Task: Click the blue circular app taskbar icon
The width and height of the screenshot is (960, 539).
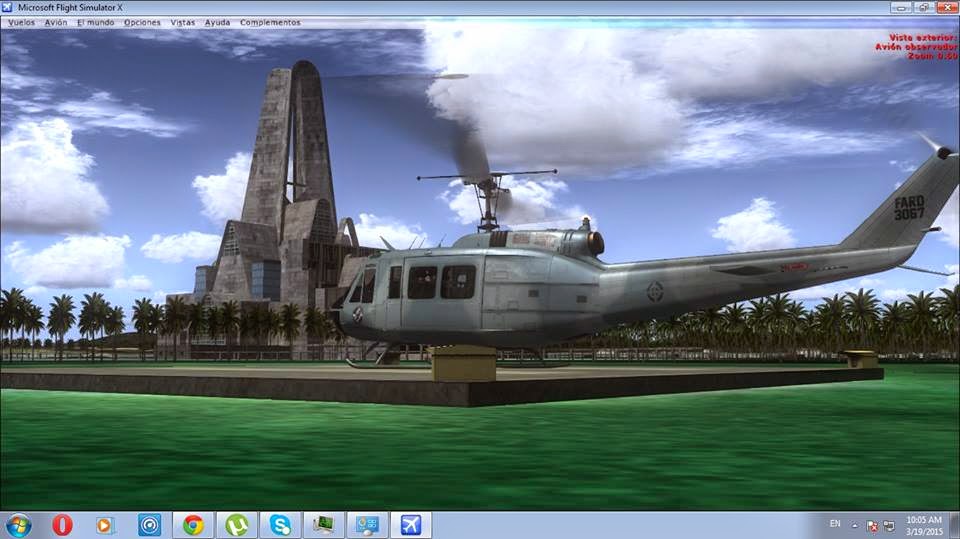Action: [149, 525]
